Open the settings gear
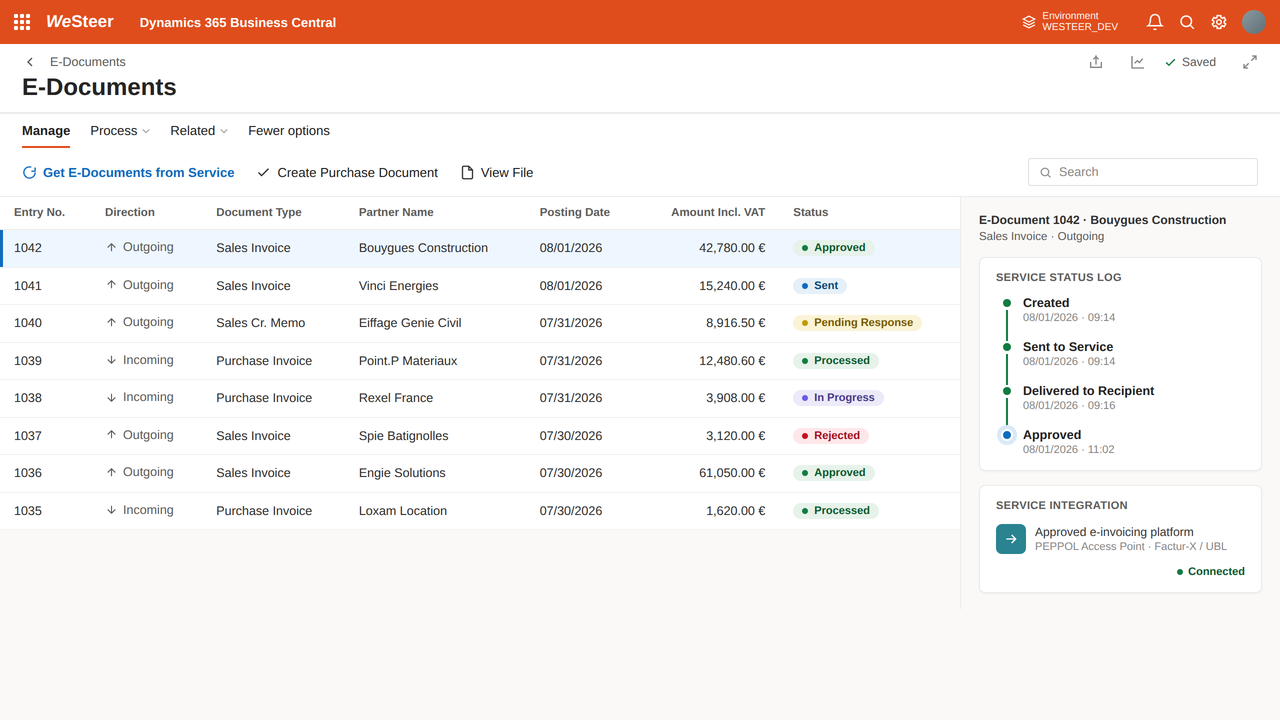This screenshot has height=720, width=1280. point(1219,22)
